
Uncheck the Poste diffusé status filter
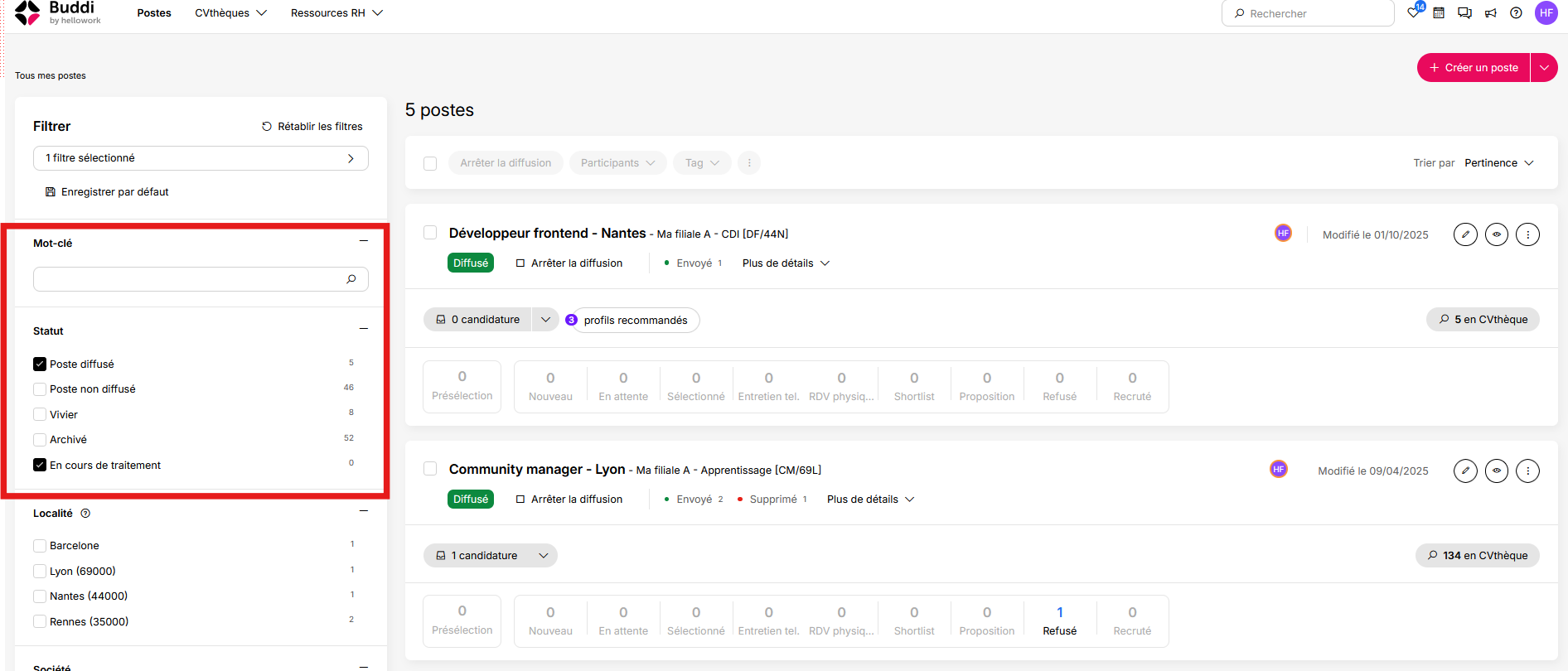pos(40,364)
